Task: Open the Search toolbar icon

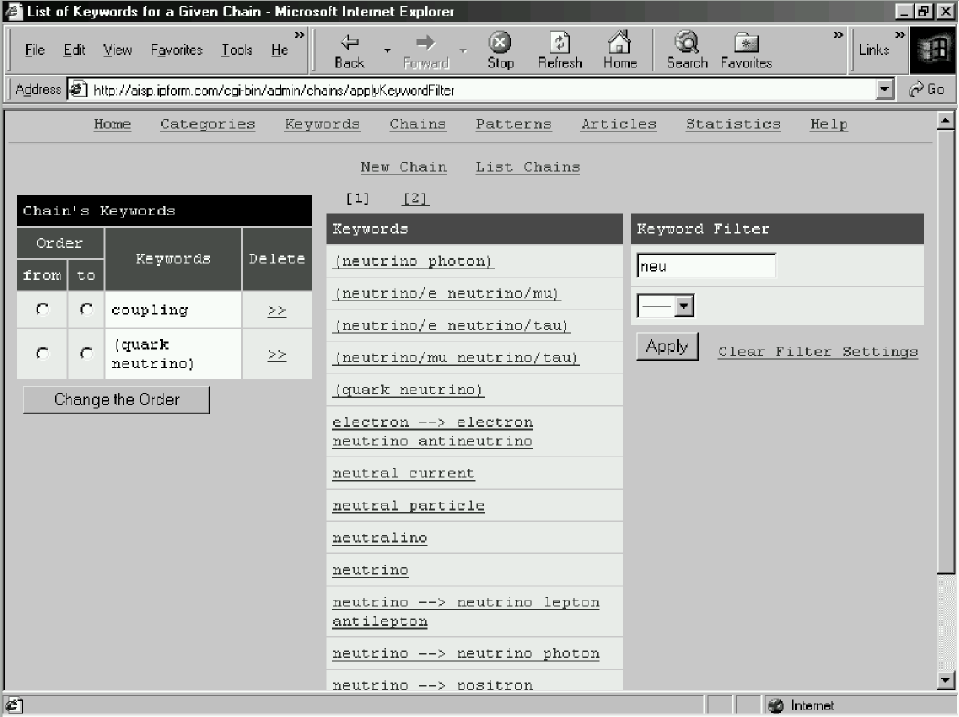Action: coord(687,42)
